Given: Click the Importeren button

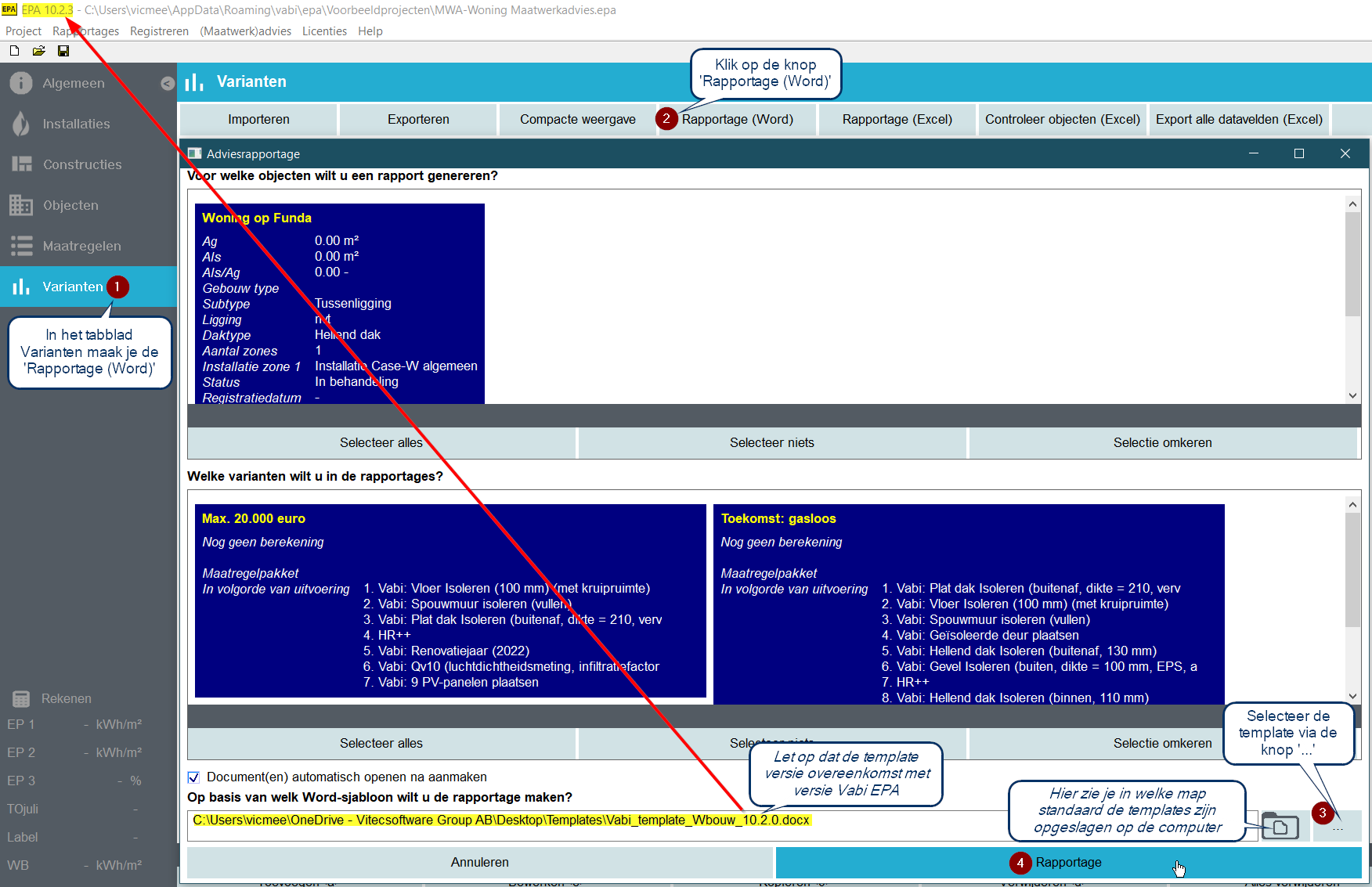Looking at the screenshot, I should pyautogui.click(x=258, y=119).
